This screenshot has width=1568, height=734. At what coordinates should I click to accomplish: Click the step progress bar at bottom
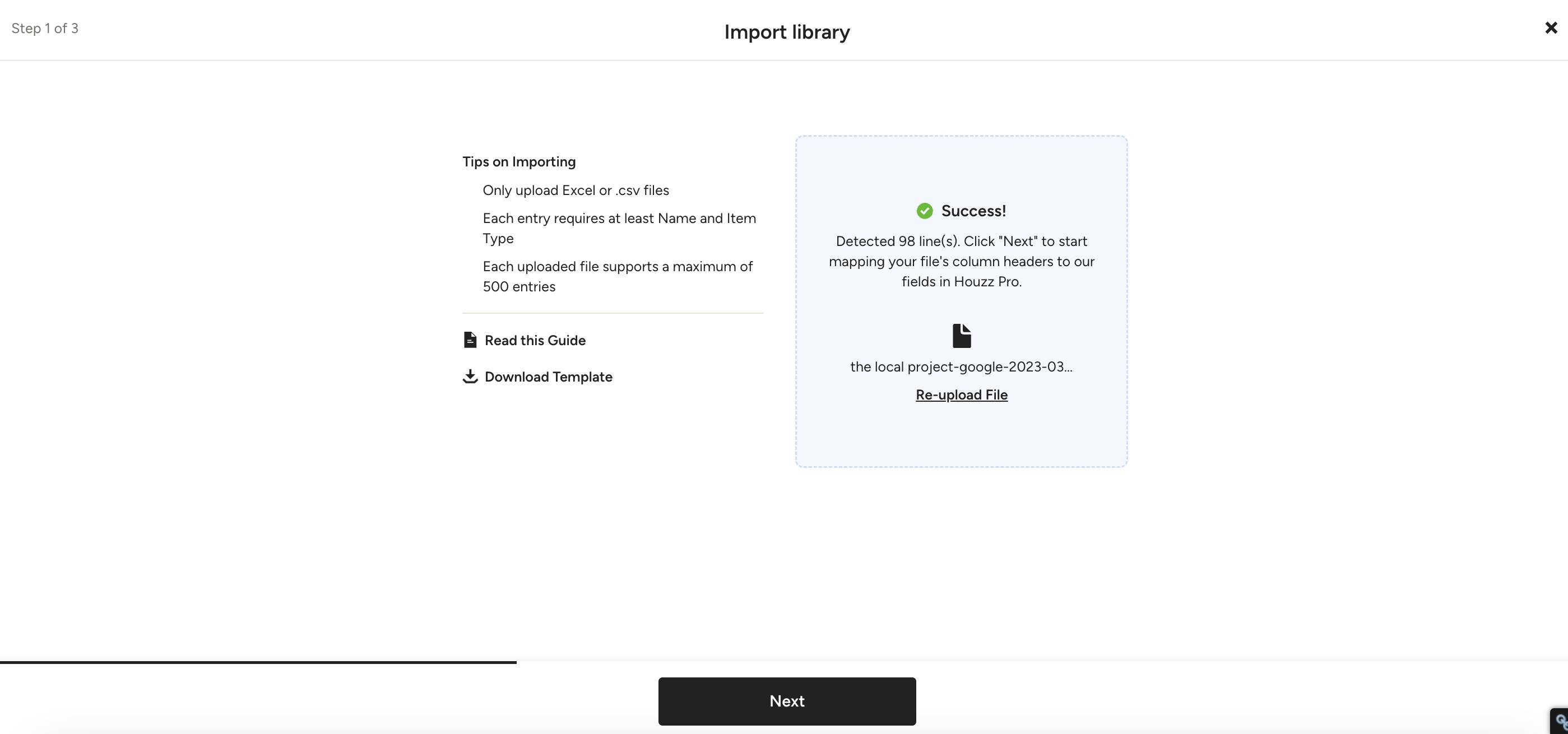(258, 662)
